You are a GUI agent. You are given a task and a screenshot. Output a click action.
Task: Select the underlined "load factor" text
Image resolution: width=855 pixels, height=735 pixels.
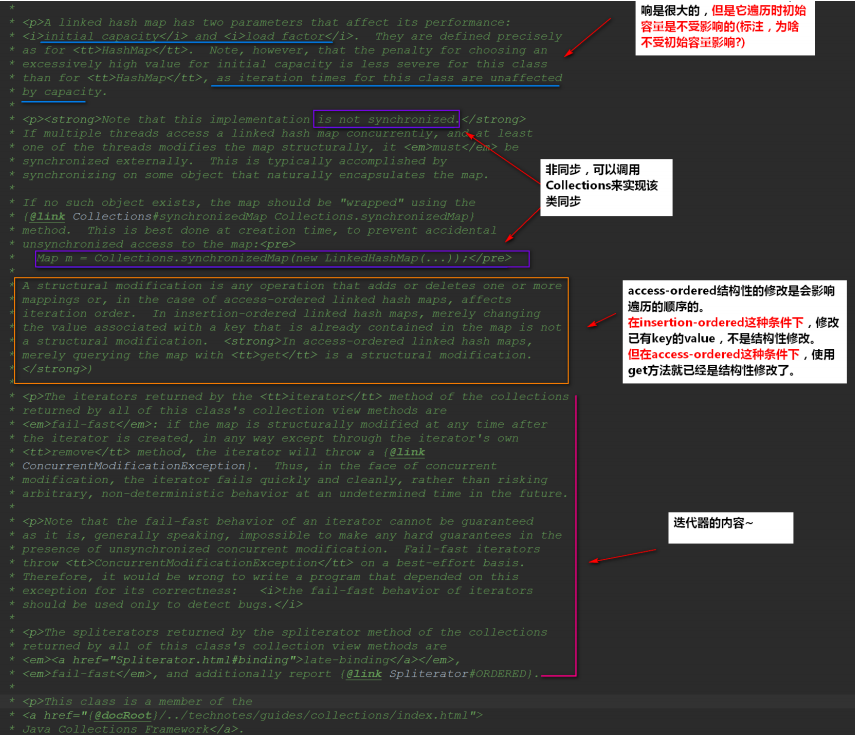[x=285, y=37]
